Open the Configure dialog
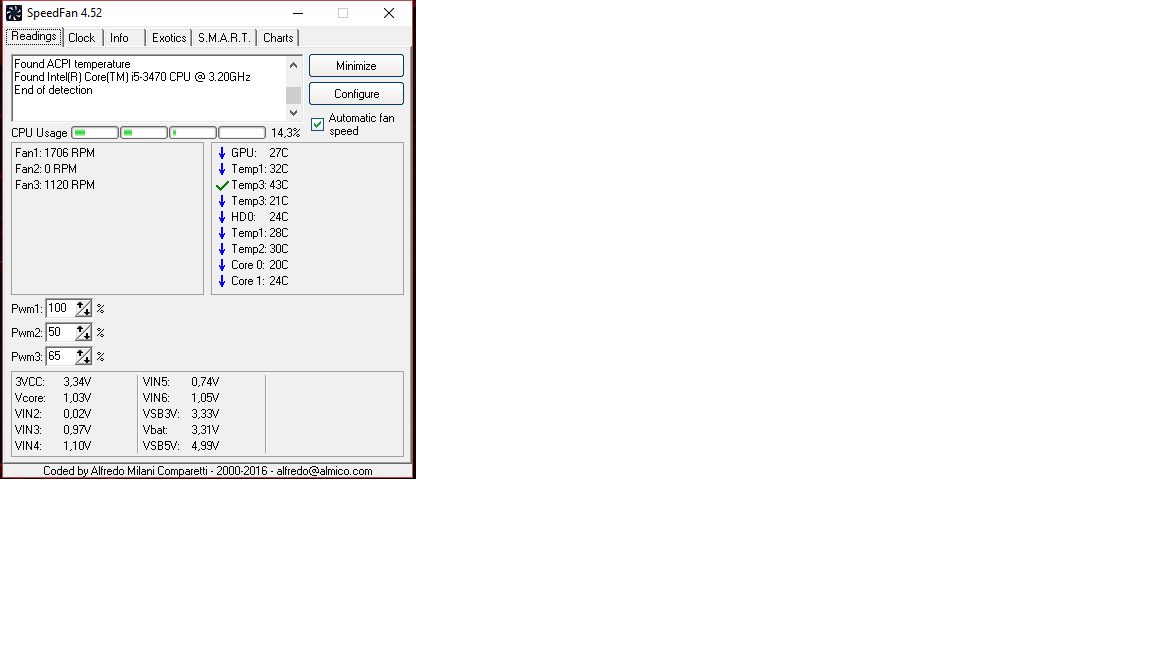Viewport: 1152px width, 648px height. click(x=356, y=93)
